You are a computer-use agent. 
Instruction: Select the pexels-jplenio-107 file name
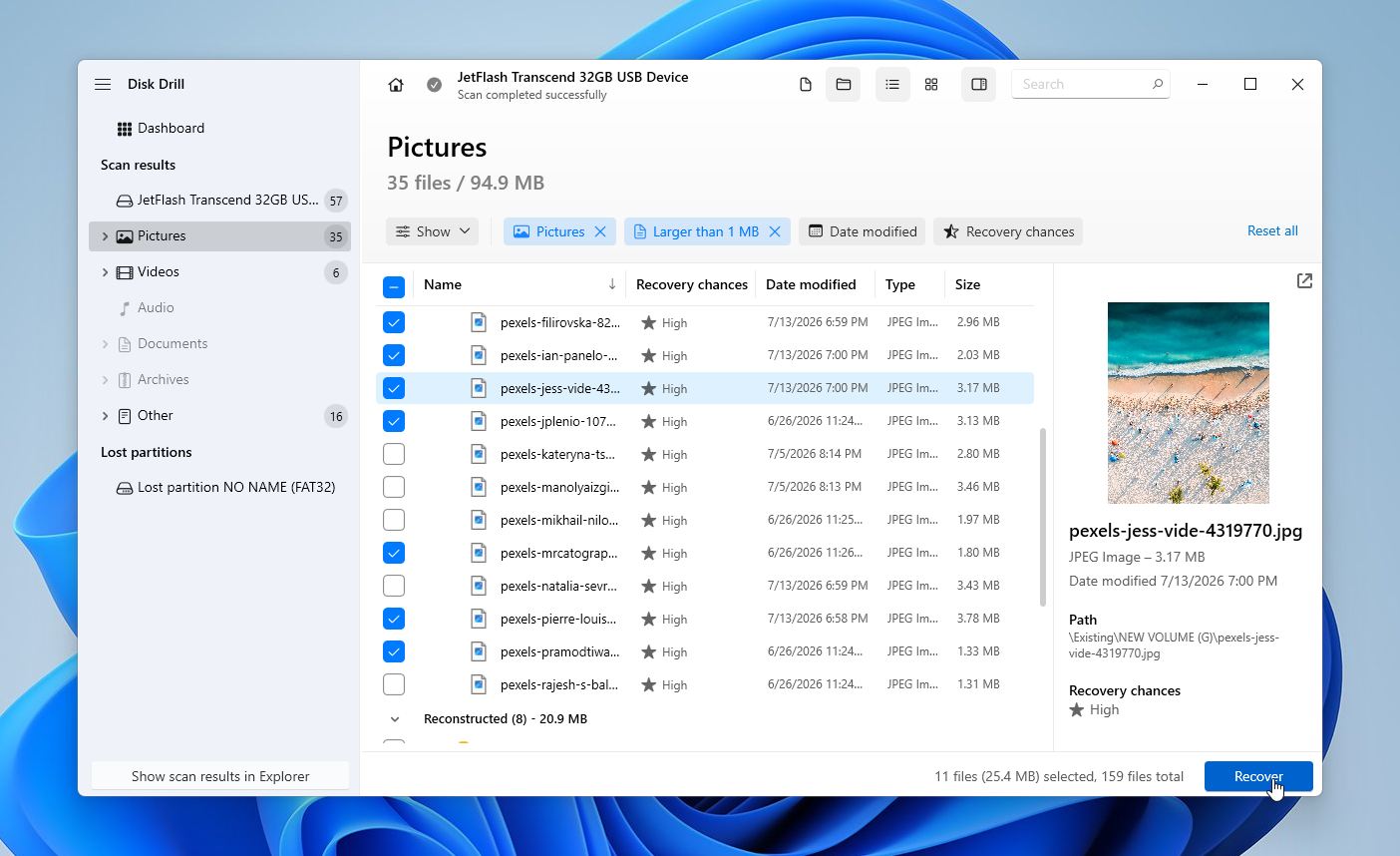coord(558,421)
